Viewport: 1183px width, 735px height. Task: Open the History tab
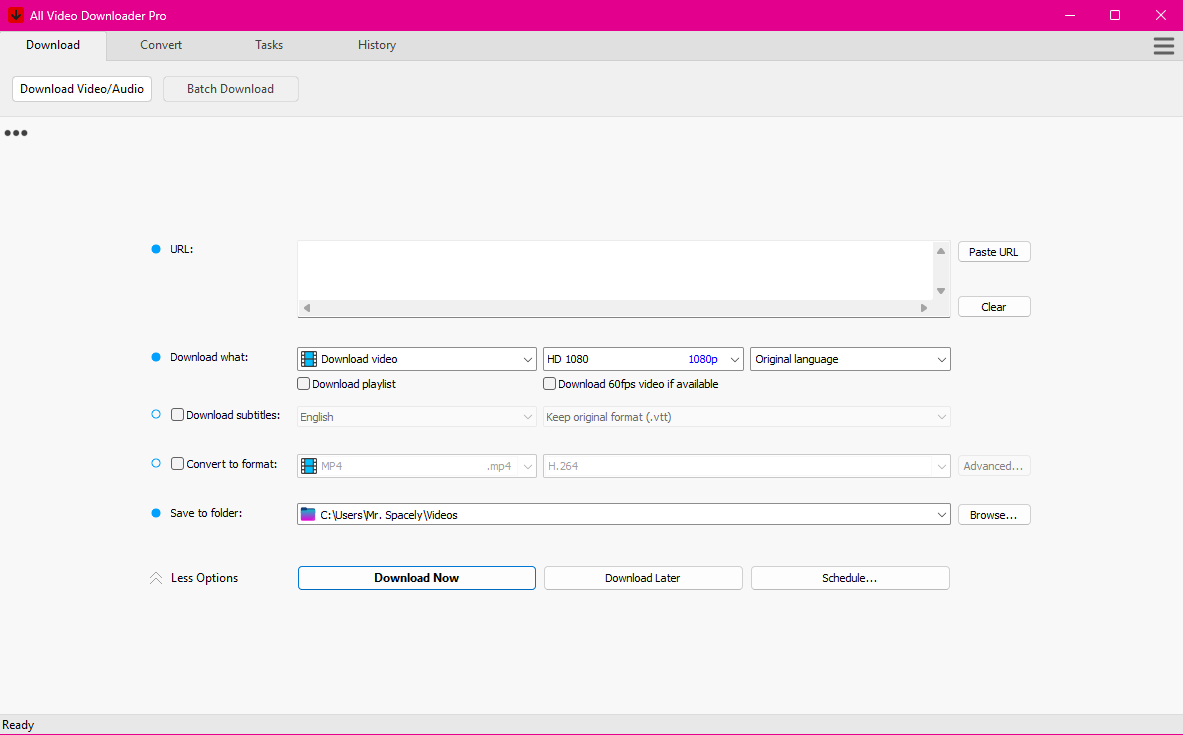click(x=377, y=45)
